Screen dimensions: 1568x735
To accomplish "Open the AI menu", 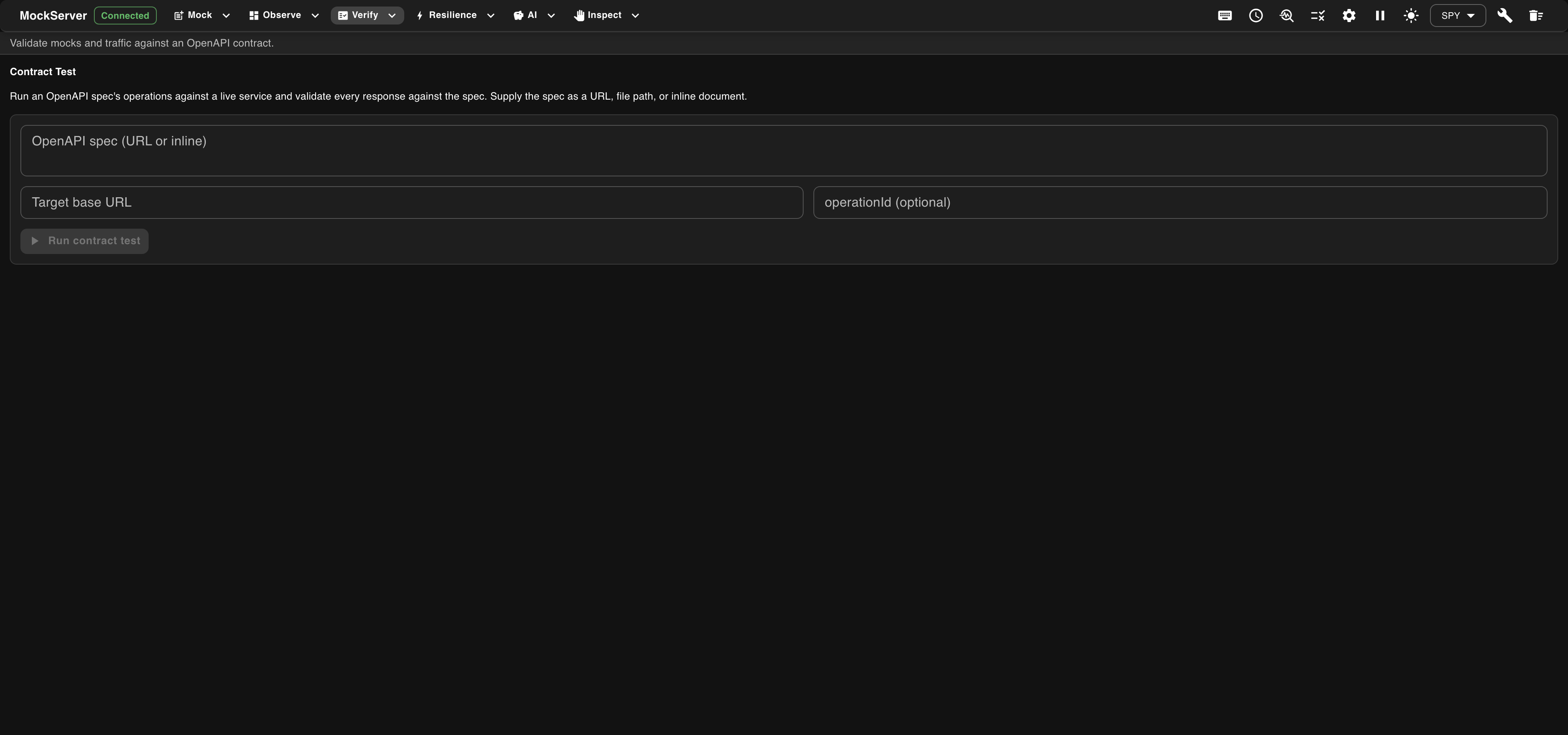I will tap(534, 15).
